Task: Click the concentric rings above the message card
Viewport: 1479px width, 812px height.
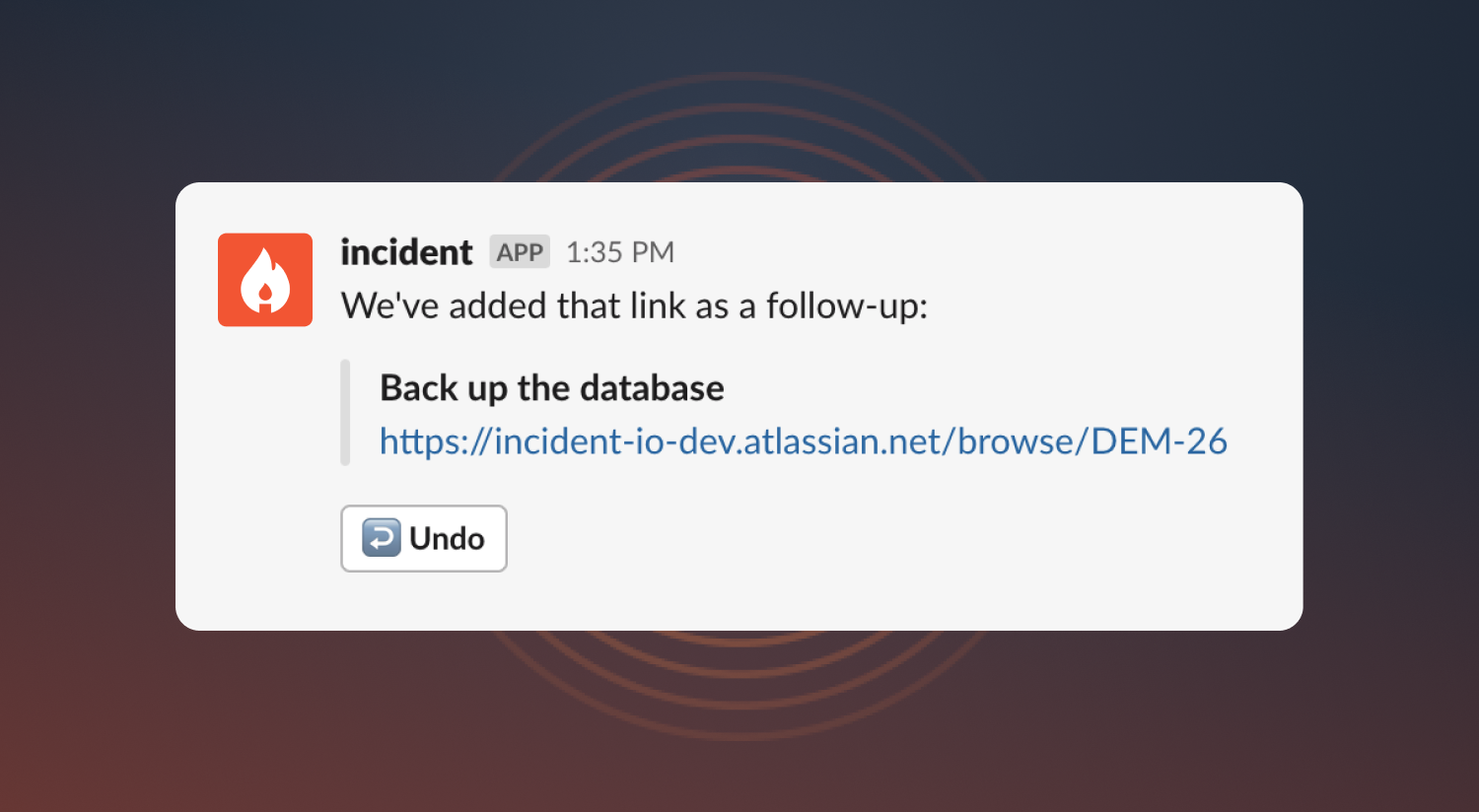Action: tap(739, 128)
